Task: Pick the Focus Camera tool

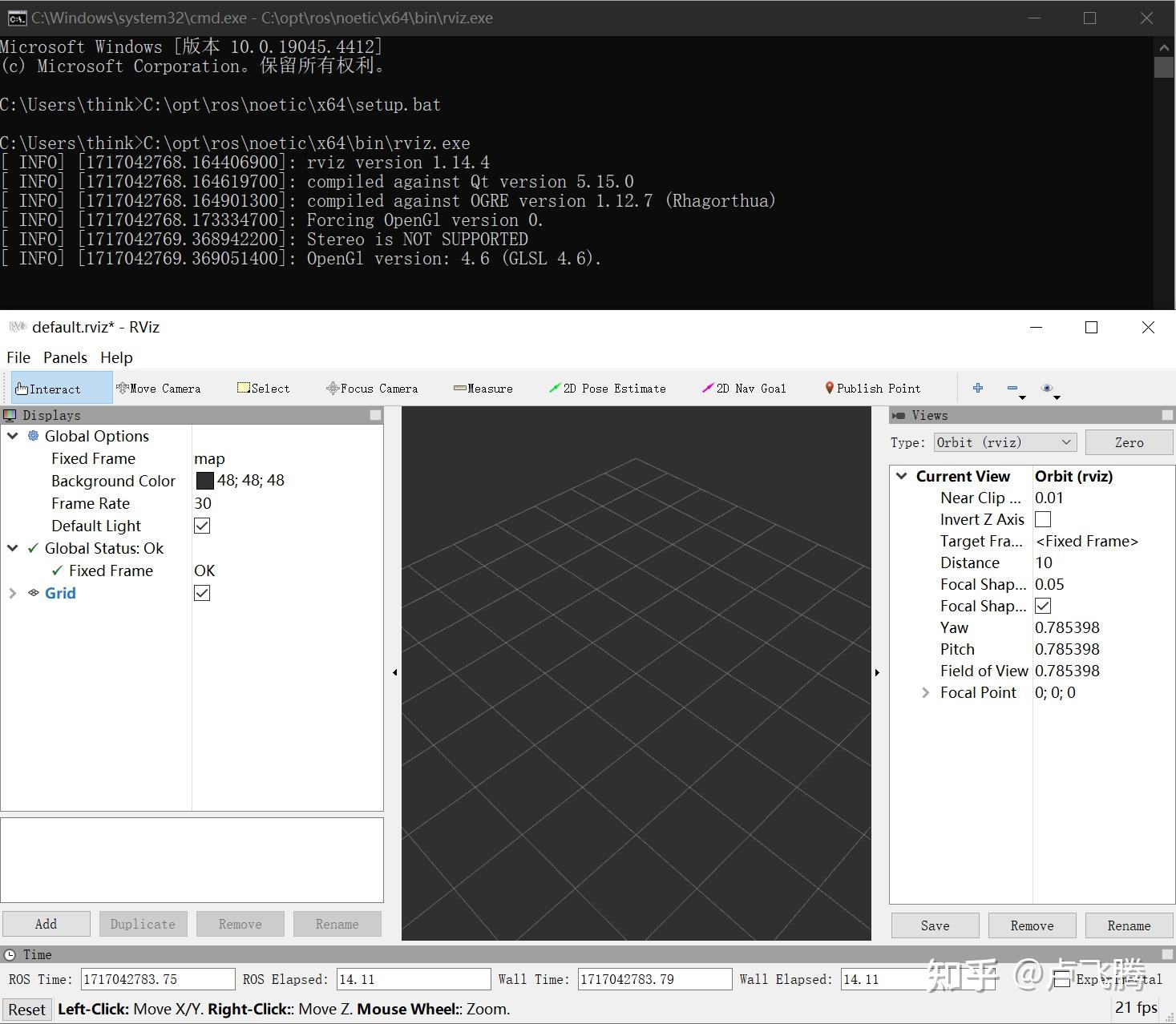Action: point(372,389)
